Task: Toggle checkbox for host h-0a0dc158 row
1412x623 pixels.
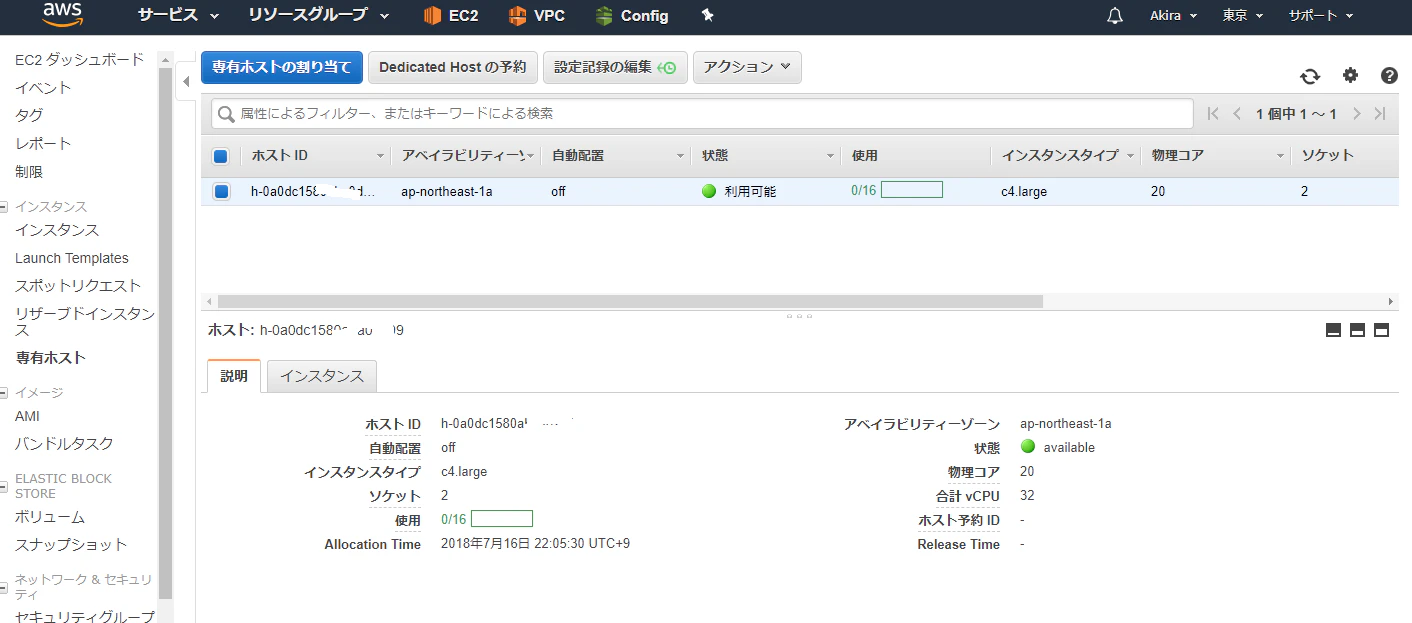Action: [221, 191]
